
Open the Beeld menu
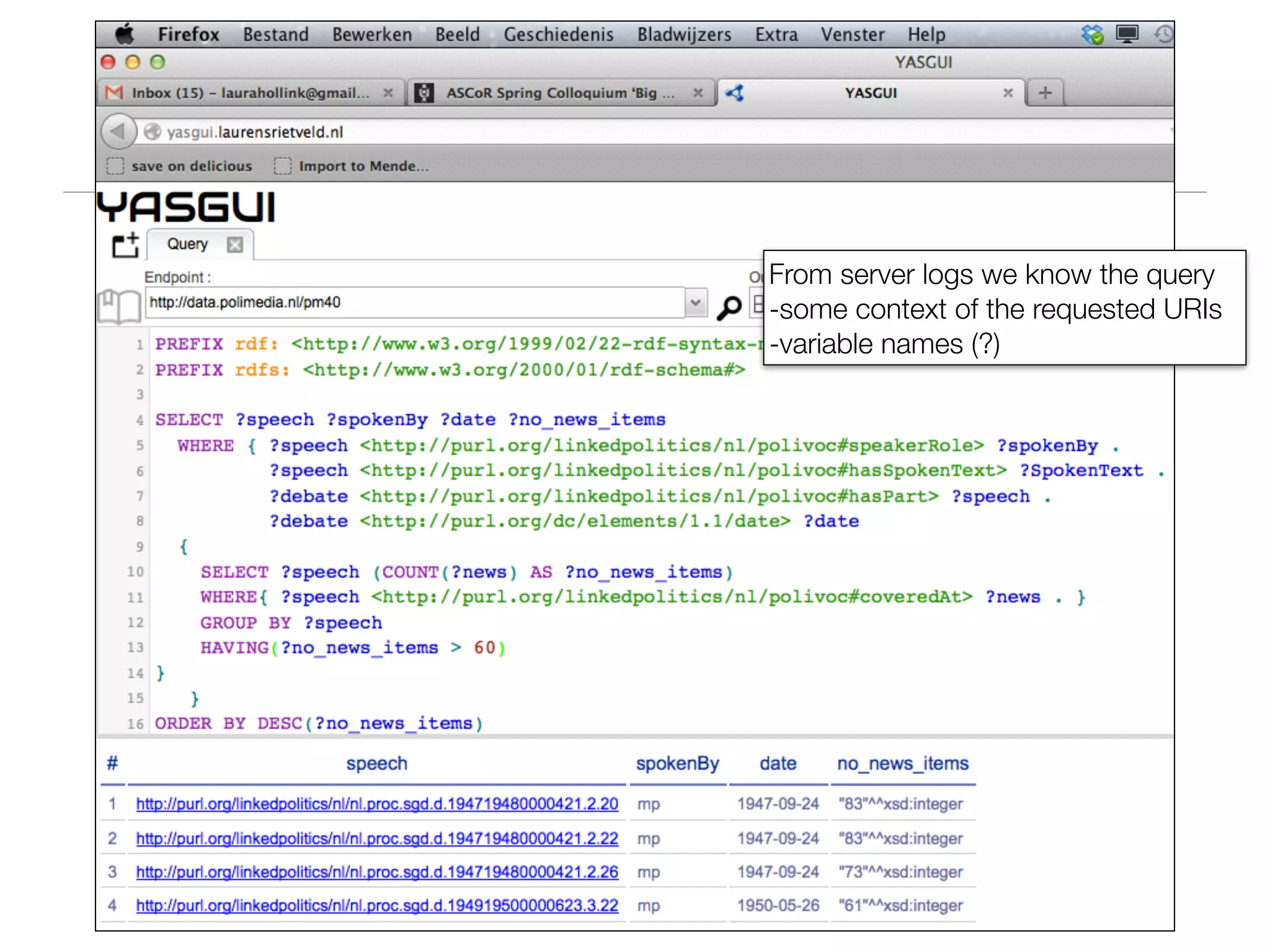pos(458,35)
